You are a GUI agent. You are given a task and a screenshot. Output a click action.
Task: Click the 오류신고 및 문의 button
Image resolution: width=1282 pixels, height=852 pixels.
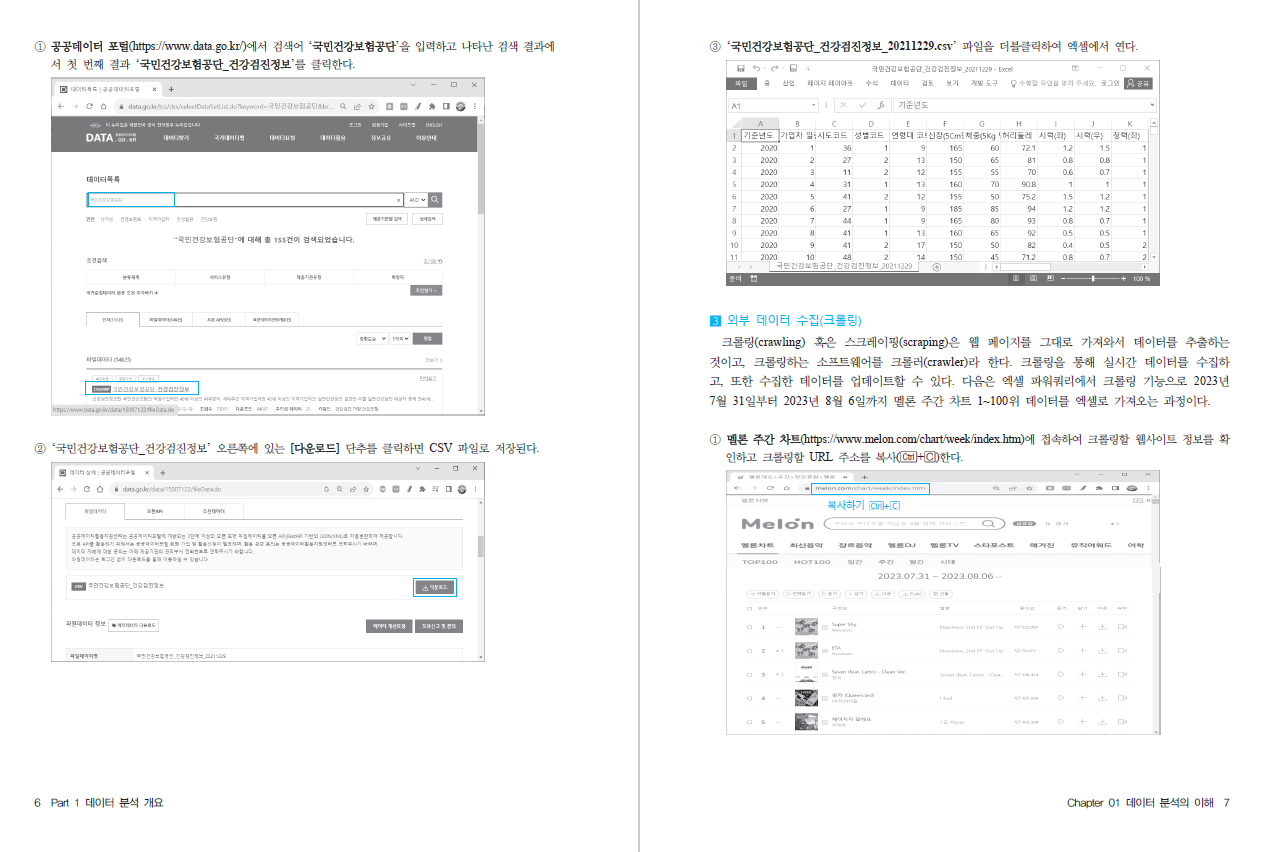point(437,625)
